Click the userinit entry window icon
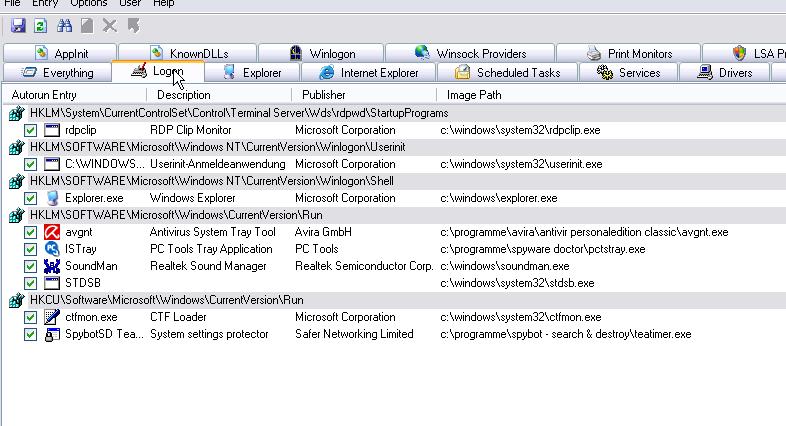786x426 pixels. (x=52, y=164)
